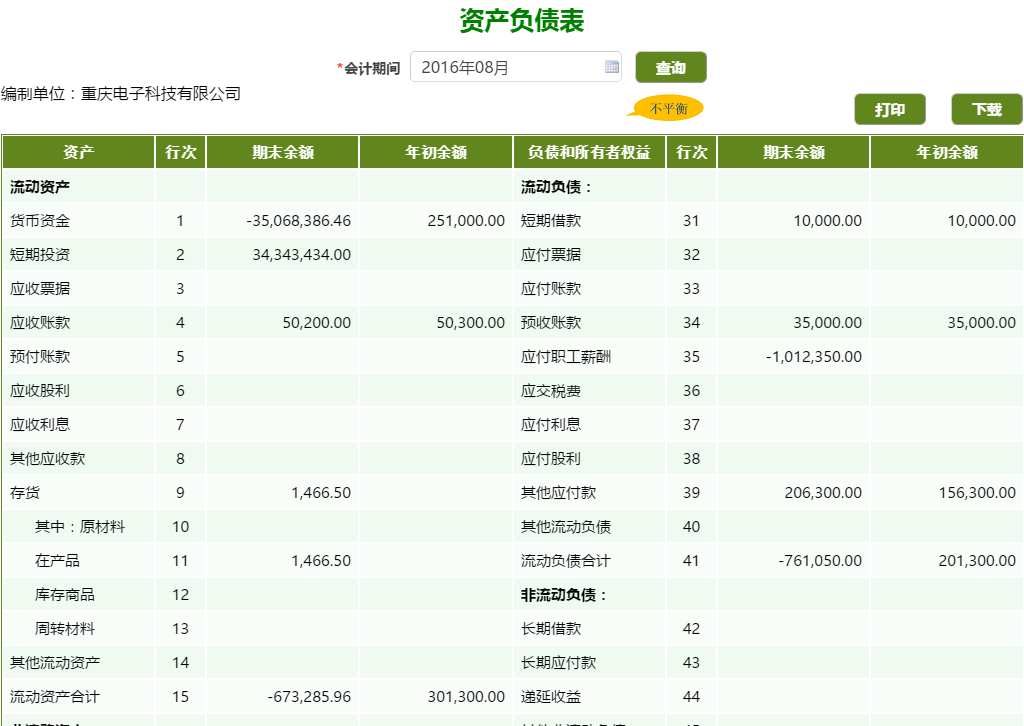Viewport: 1024px width, 726px height.
Task: Click 在产品 ending balance 1,466.50
Action: pos(321,560)
